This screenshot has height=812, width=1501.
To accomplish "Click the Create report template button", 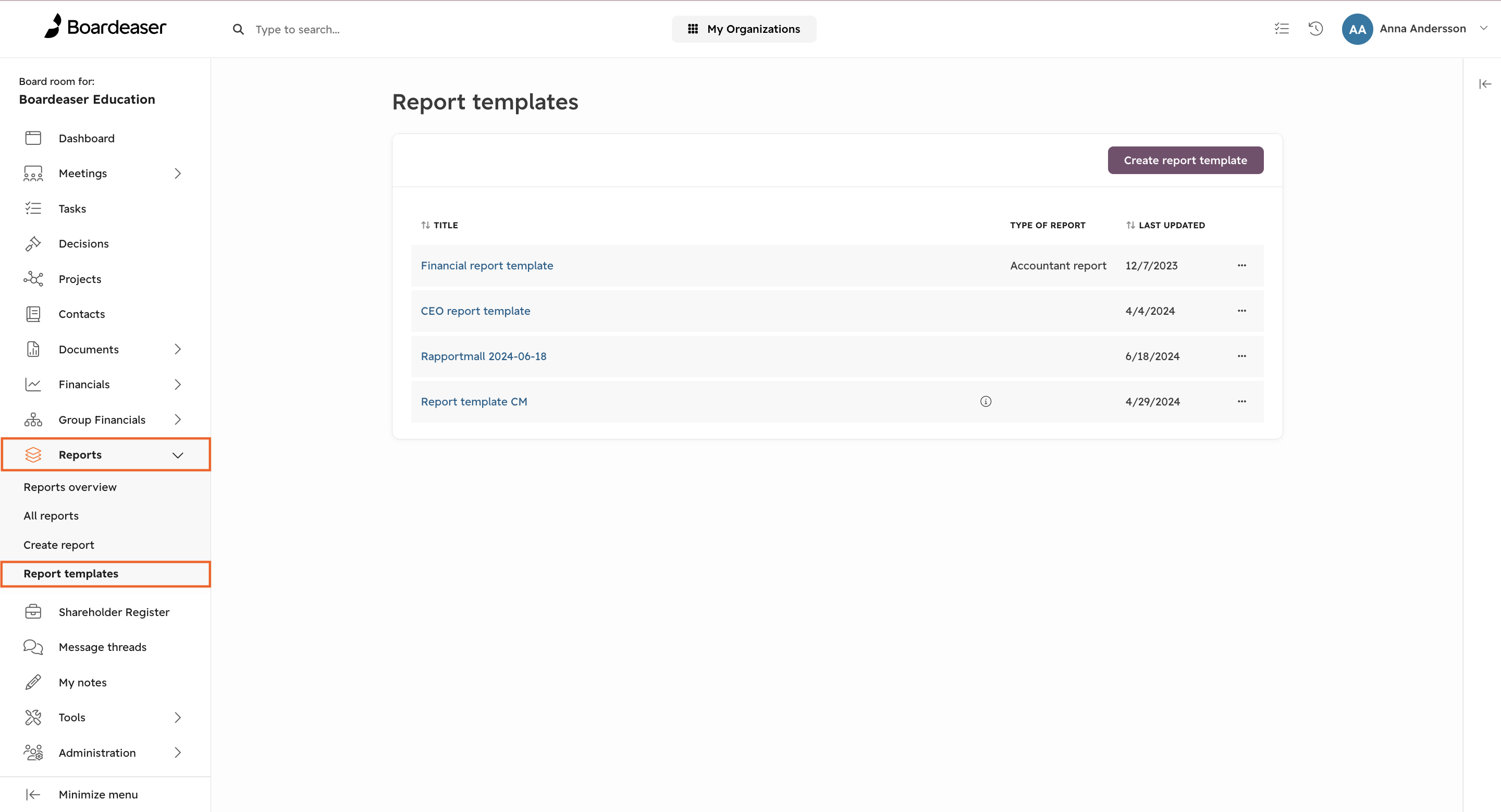I will (1185, 160).
